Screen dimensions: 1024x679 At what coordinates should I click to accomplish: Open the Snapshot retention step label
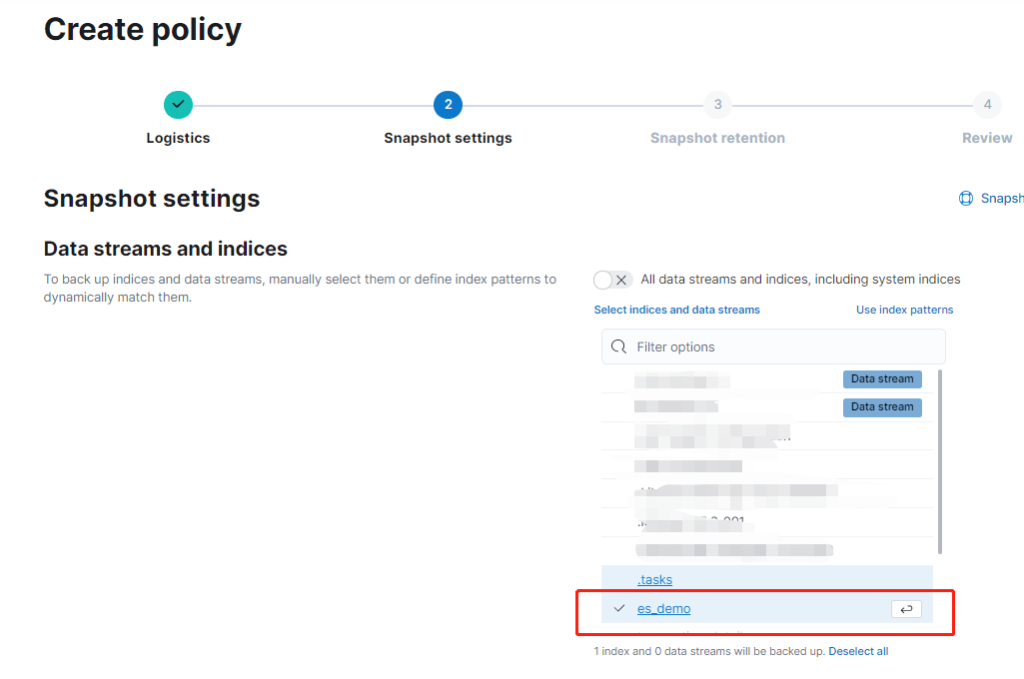718,138
